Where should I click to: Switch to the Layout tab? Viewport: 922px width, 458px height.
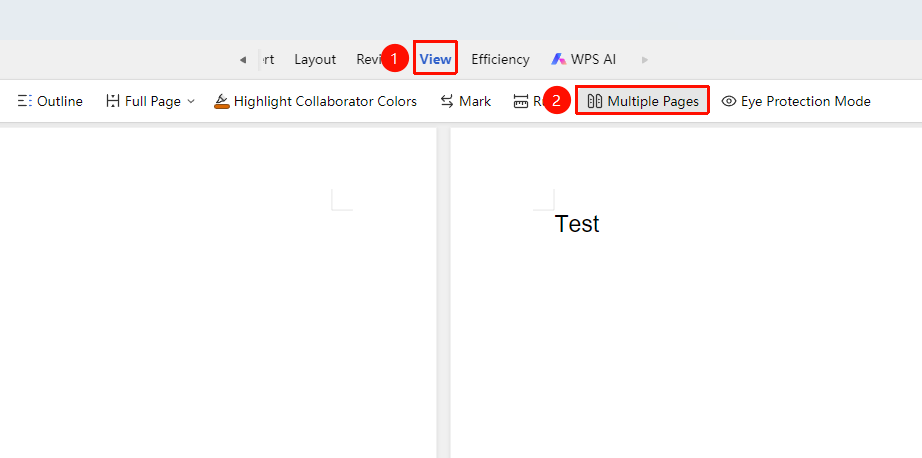point(315,59)
